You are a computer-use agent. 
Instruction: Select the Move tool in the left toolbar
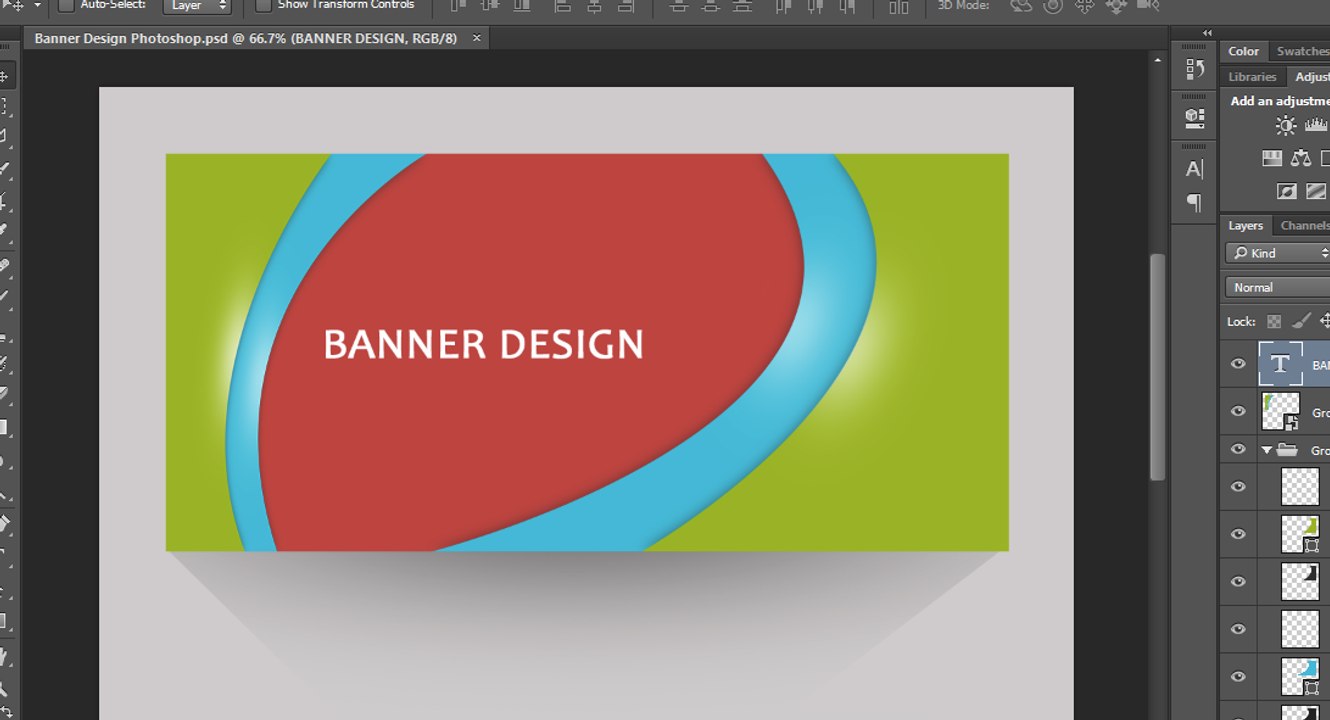(4, 76)
